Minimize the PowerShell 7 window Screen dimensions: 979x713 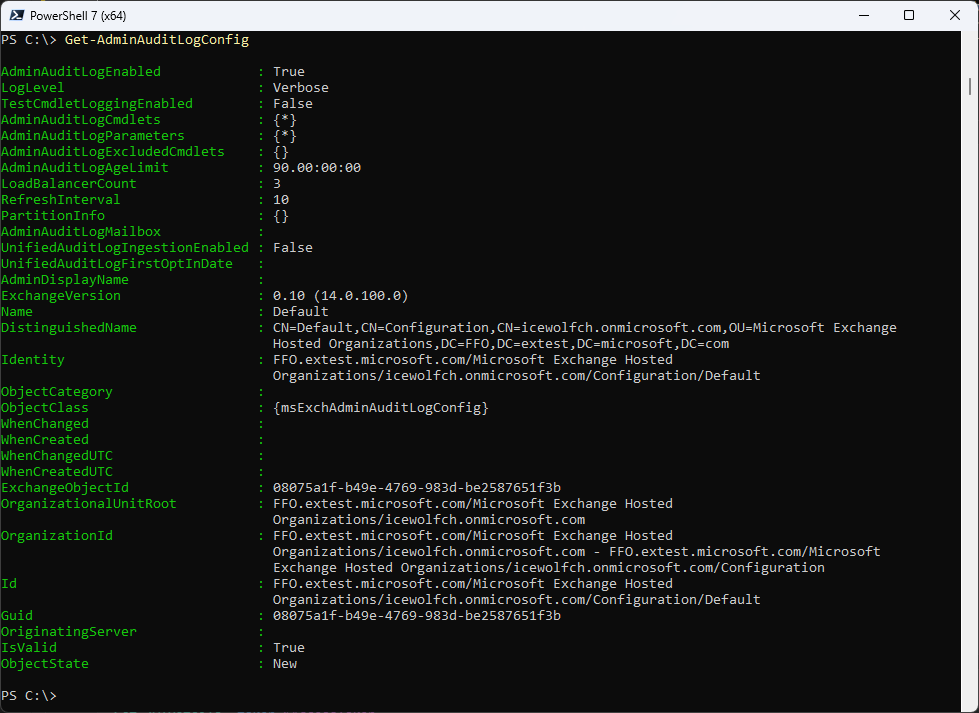[864, 16]
